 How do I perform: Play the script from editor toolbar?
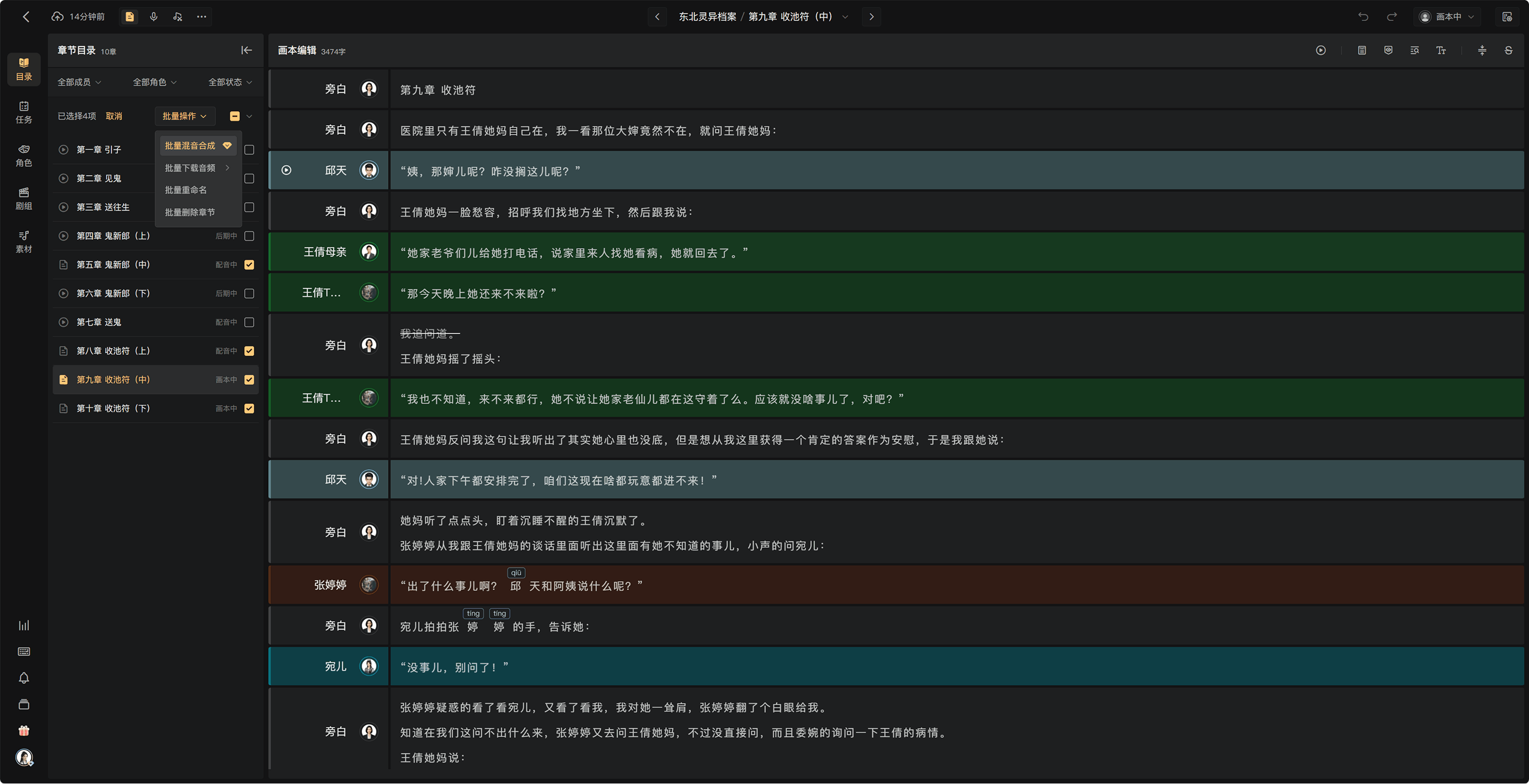click(x=1321, y=50)
